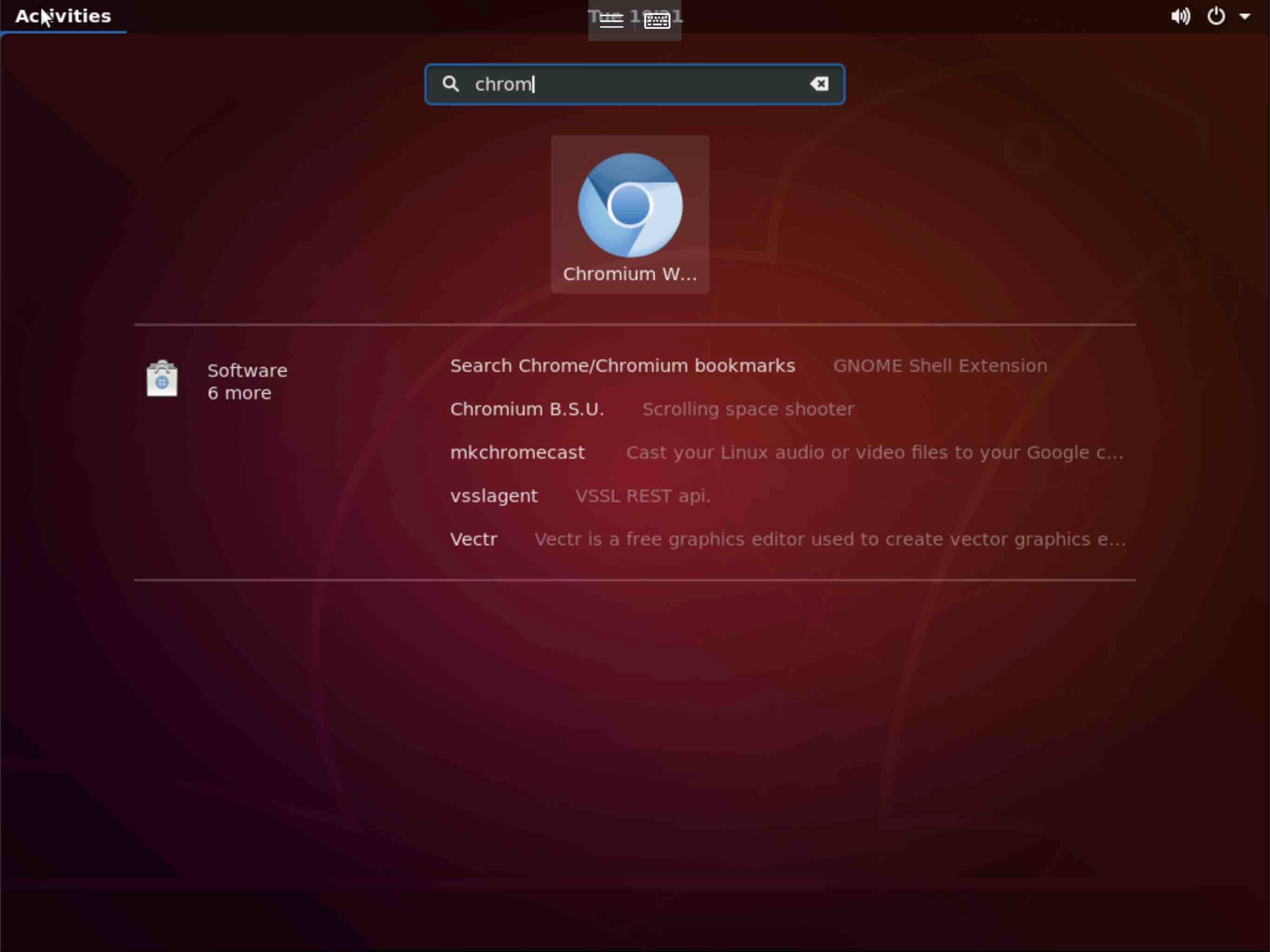Expand the system menu arrow

(x=1245, y=17)
